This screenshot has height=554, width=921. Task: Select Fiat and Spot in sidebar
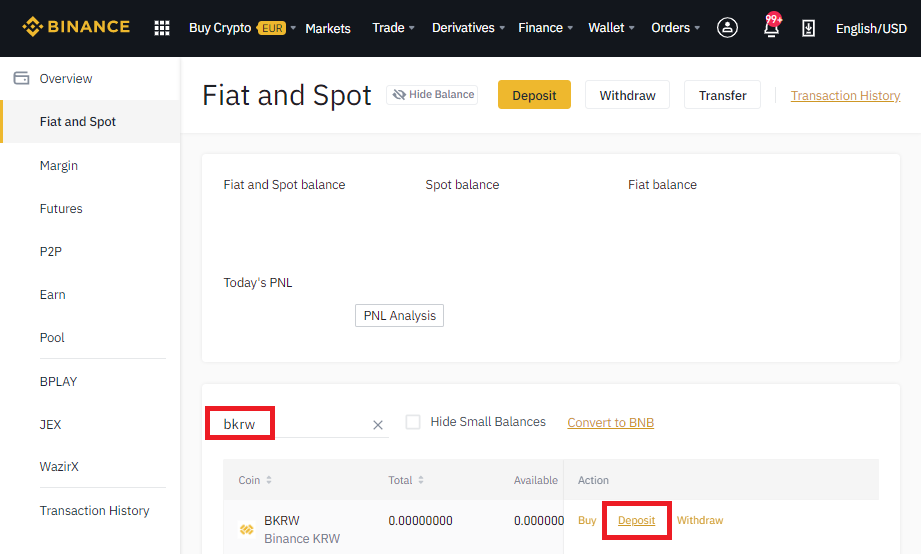[x=90, y=122]
